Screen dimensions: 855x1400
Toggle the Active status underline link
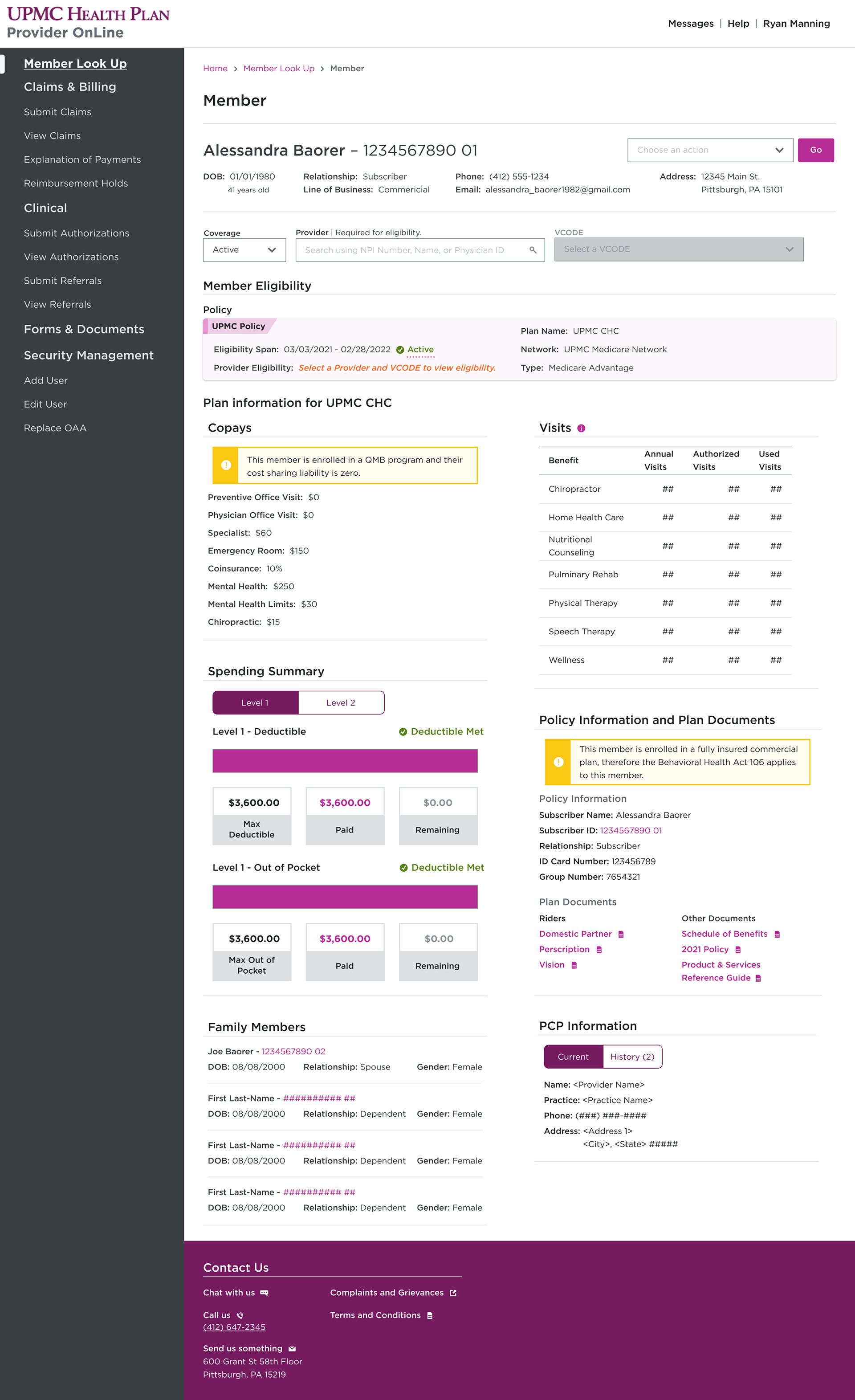click(420, 349)
